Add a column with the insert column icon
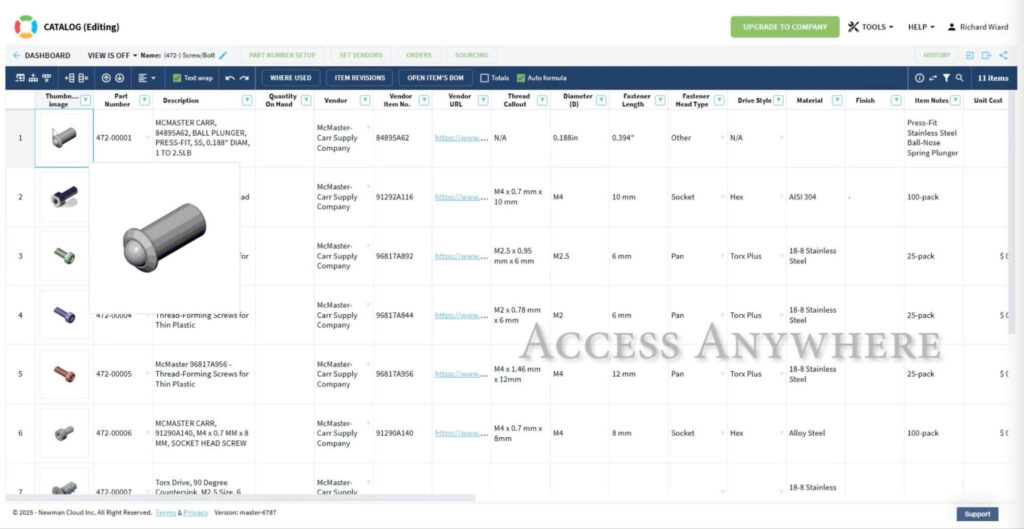Image resolution: width=1024 pixels, height=529 pixels. (x=70, y=78)
